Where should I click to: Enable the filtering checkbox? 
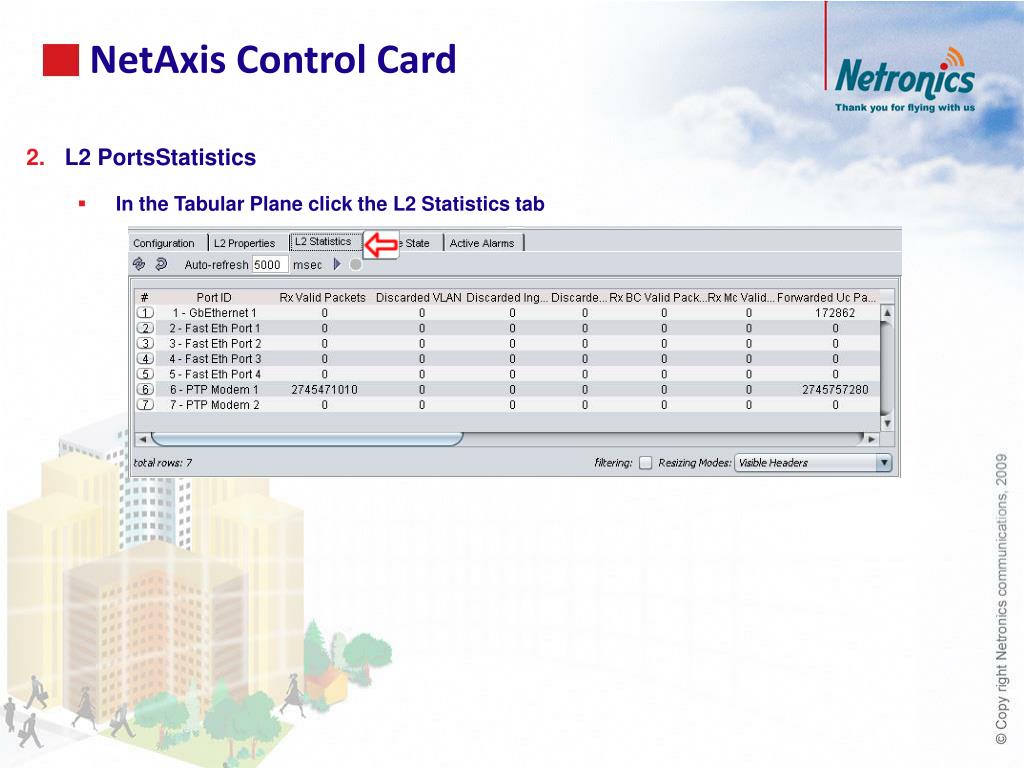click(645, 463)
